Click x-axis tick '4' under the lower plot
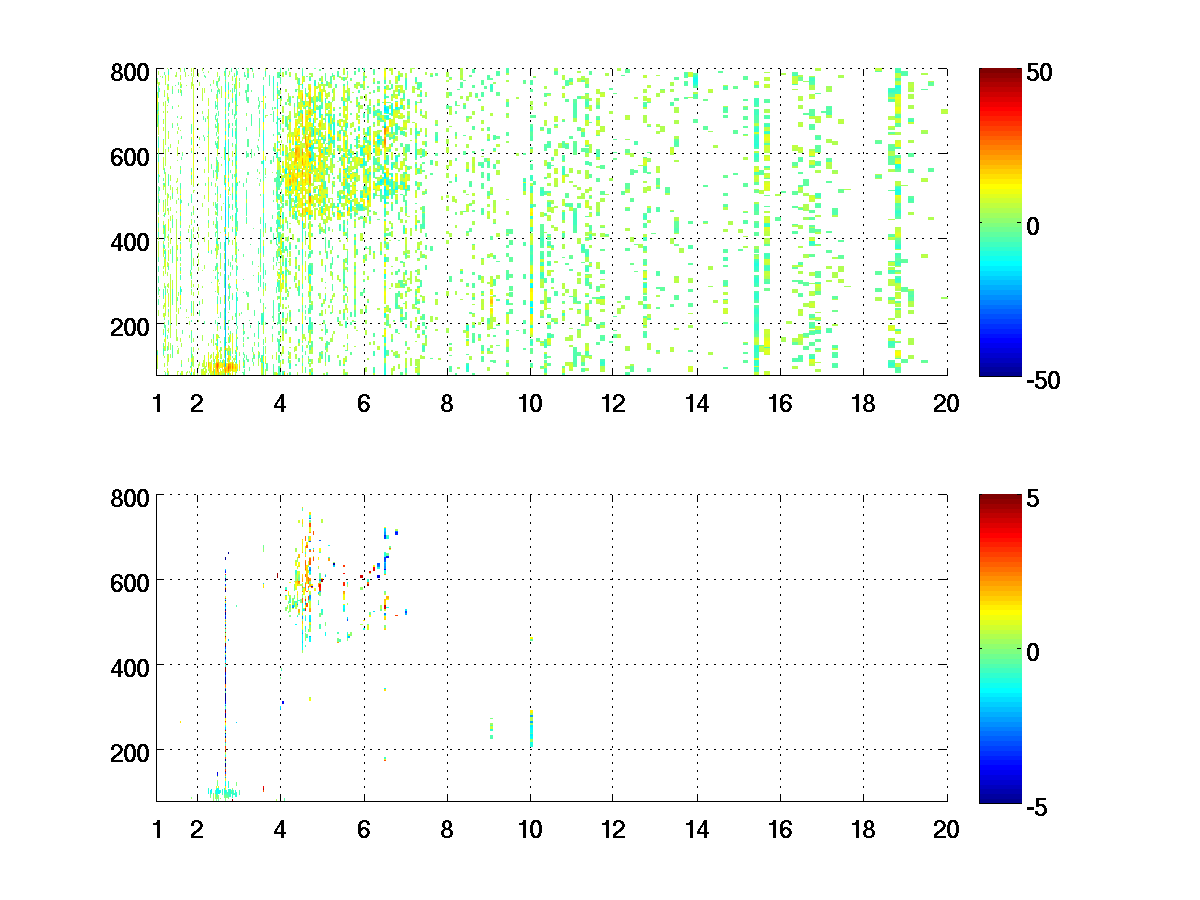The image size is (1200, 900). click(x=280, y=828)
